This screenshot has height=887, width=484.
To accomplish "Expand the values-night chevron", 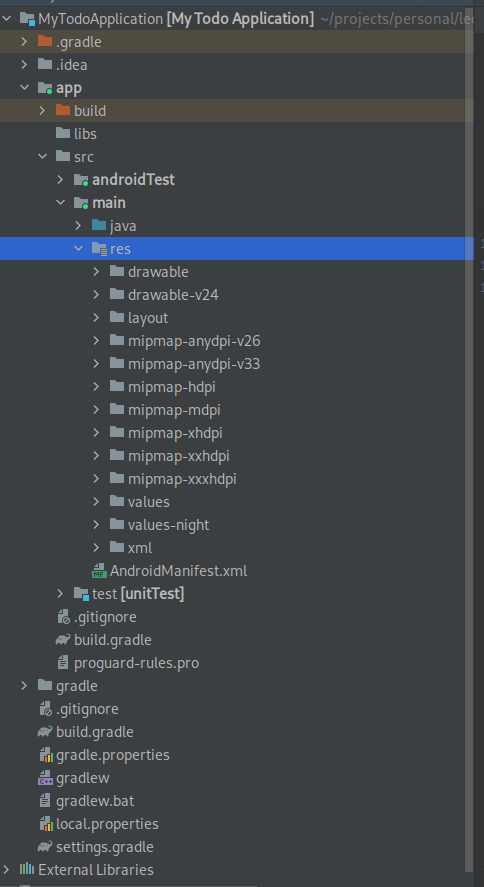I will tap(97, 524).
